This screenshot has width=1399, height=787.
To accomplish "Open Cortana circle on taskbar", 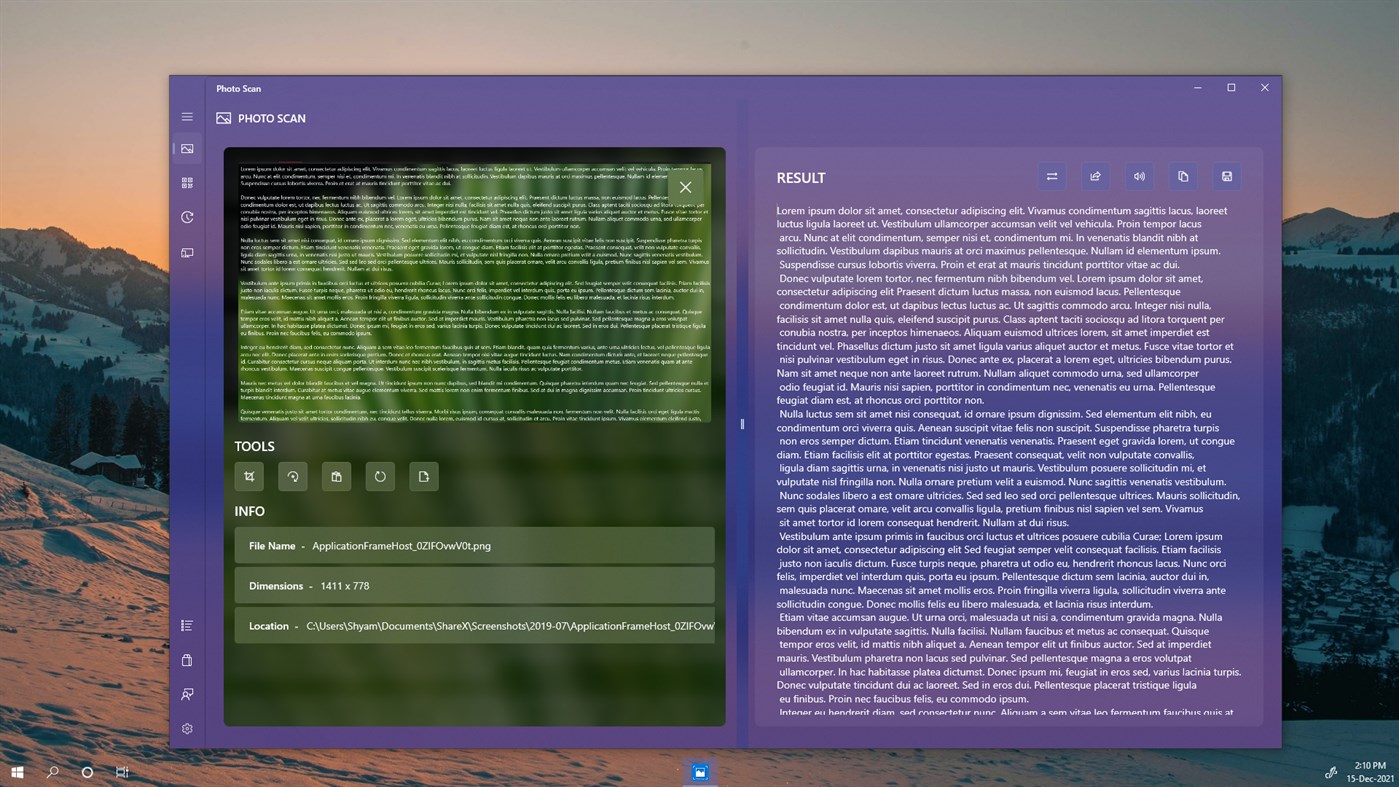I will [x=87, y=772].
